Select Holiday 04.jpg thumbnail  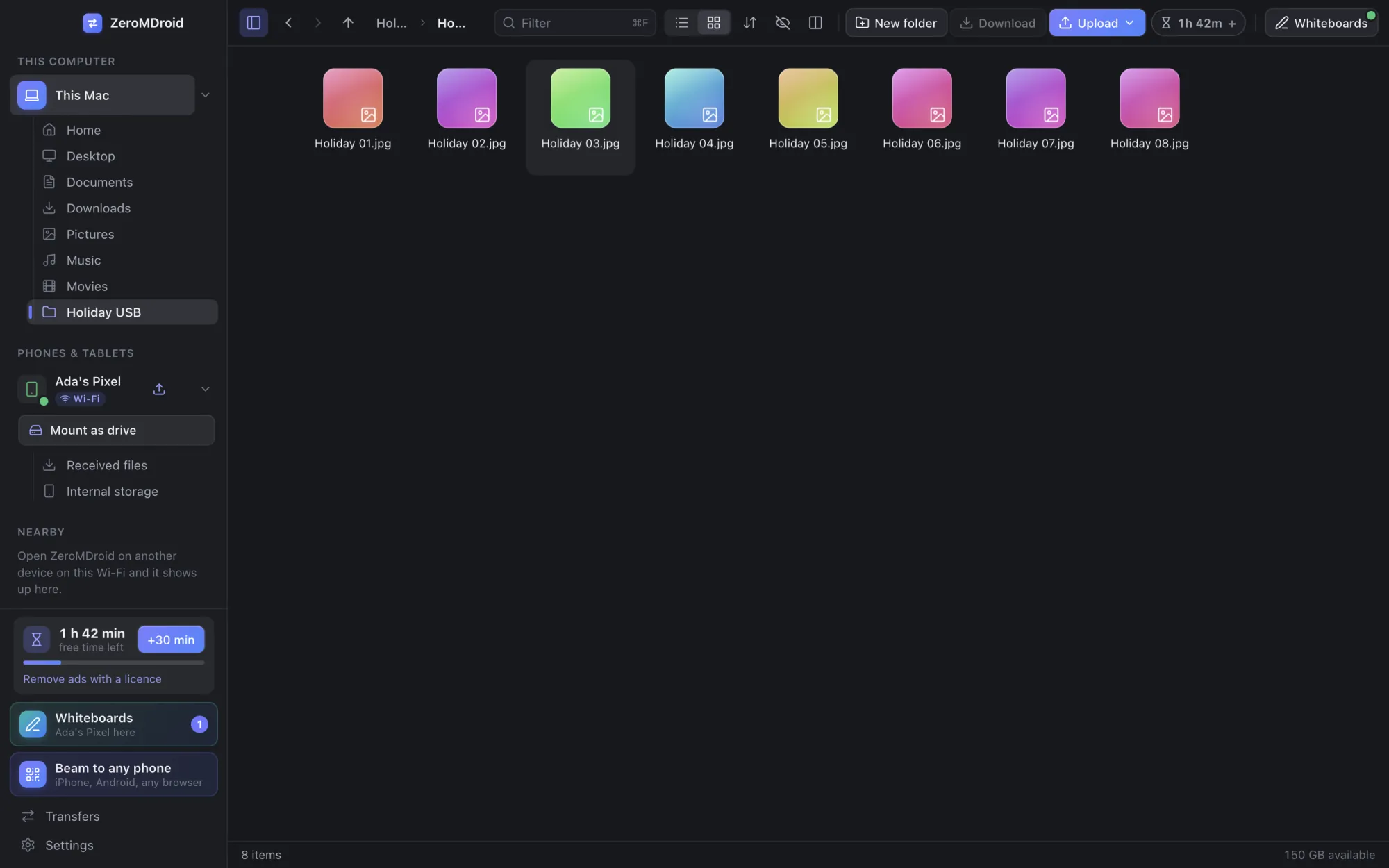[x=694, y=99]
